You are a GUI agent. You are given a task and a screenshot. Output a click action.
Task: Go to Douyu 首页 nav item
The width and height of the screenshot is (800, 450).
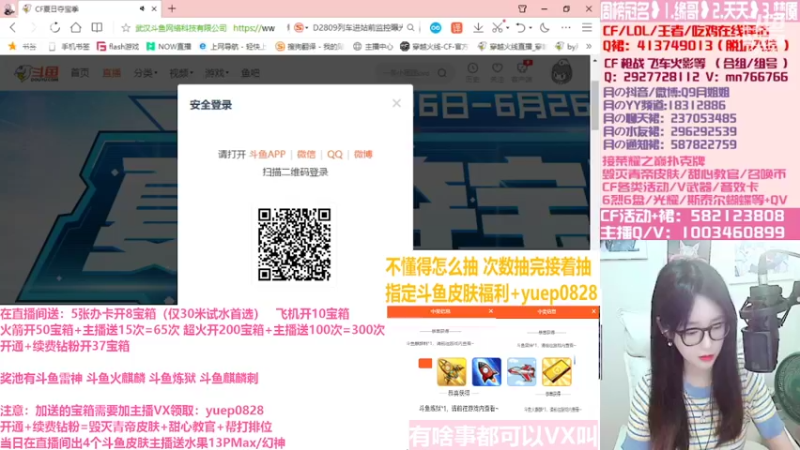[80, 73]
